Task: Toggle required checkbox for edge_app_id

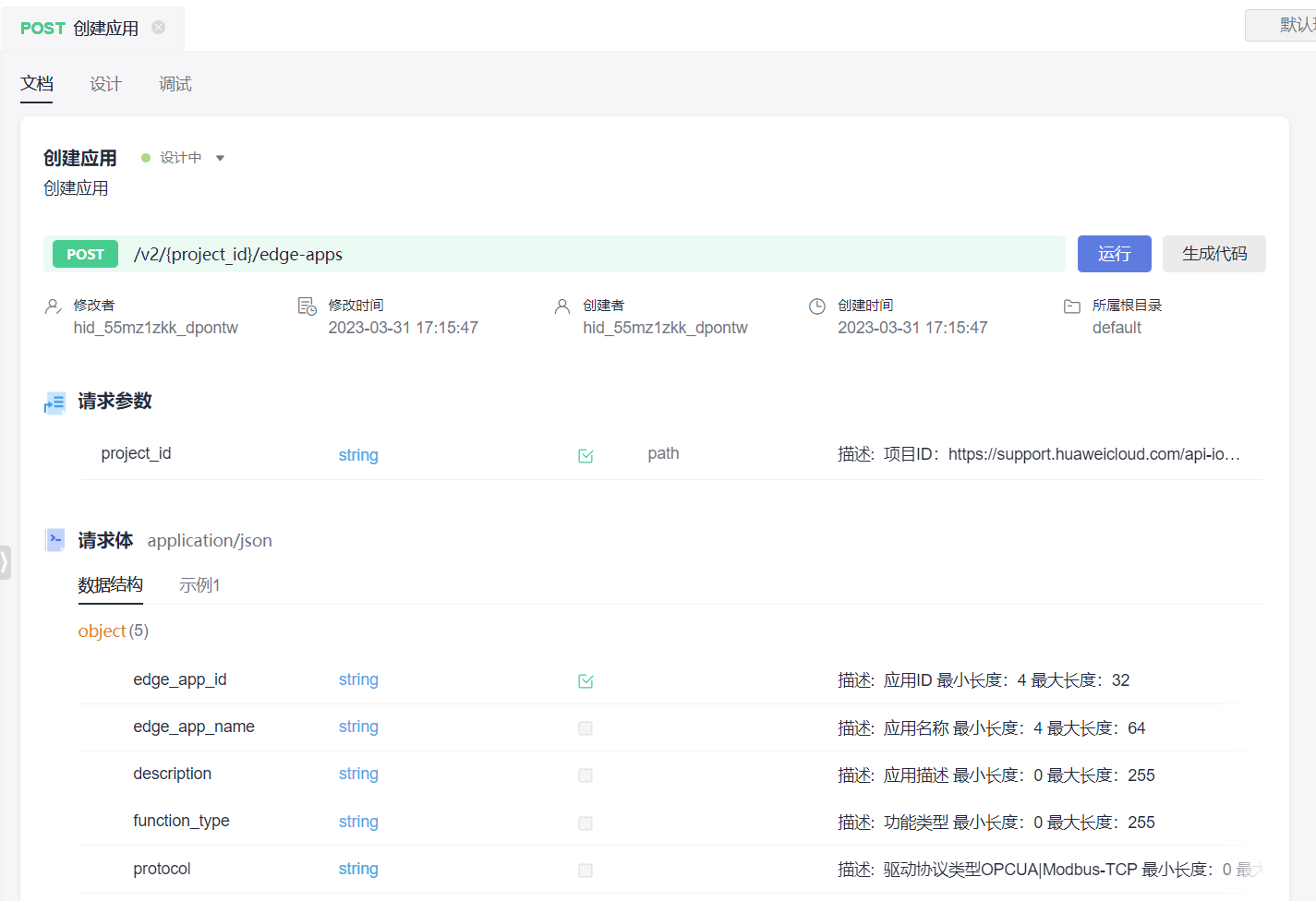Action: click(586, 681)
